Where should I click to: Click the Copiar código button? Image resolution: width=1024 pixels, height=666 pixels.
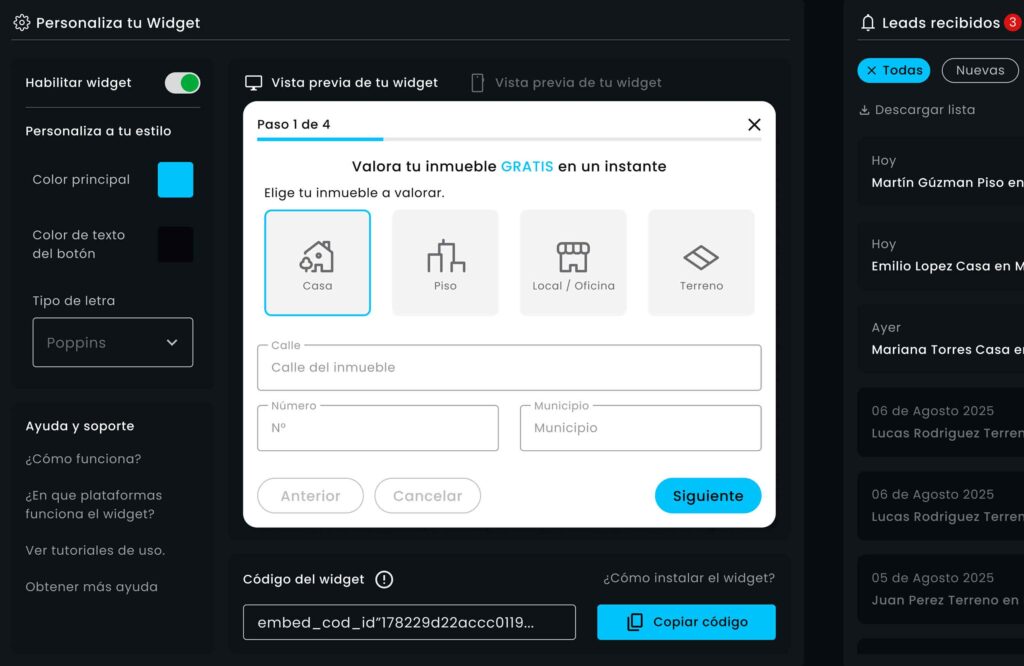pos(686,622)
